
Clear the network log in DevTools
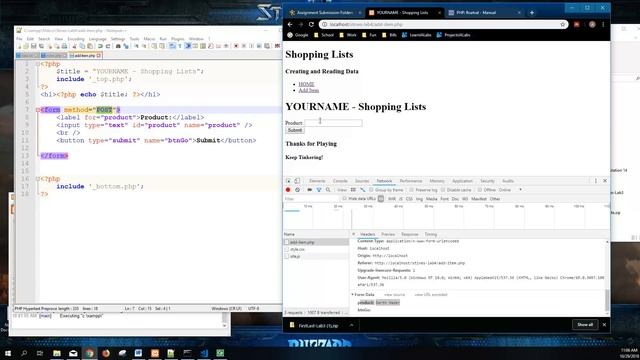click(x=298, y=190)
